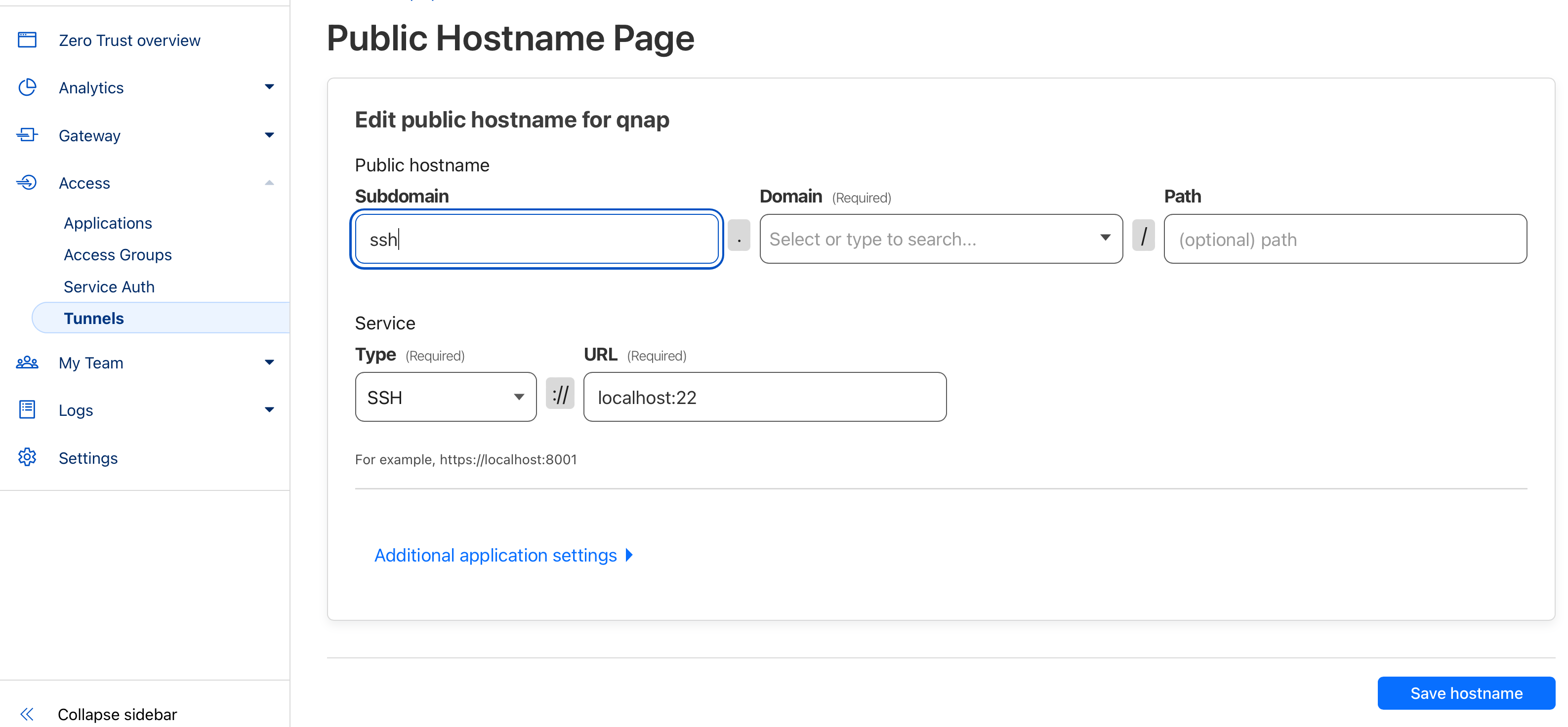Click the Logs document icon
Image resolution: width=1568 pixels, height=727 pixels.
pos(27,410)
